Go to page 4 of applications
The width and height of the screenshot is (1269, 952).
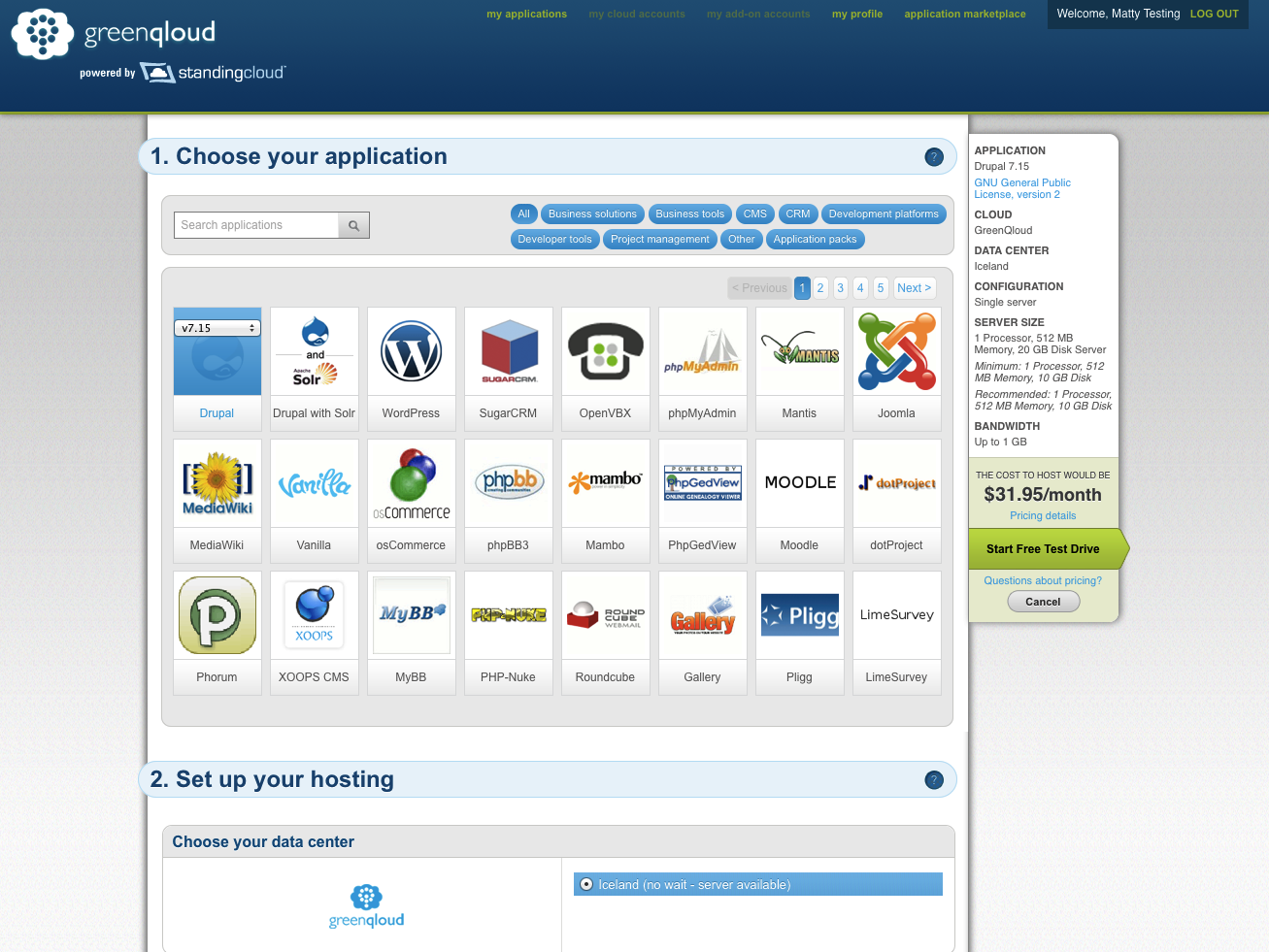pos(860,288)
